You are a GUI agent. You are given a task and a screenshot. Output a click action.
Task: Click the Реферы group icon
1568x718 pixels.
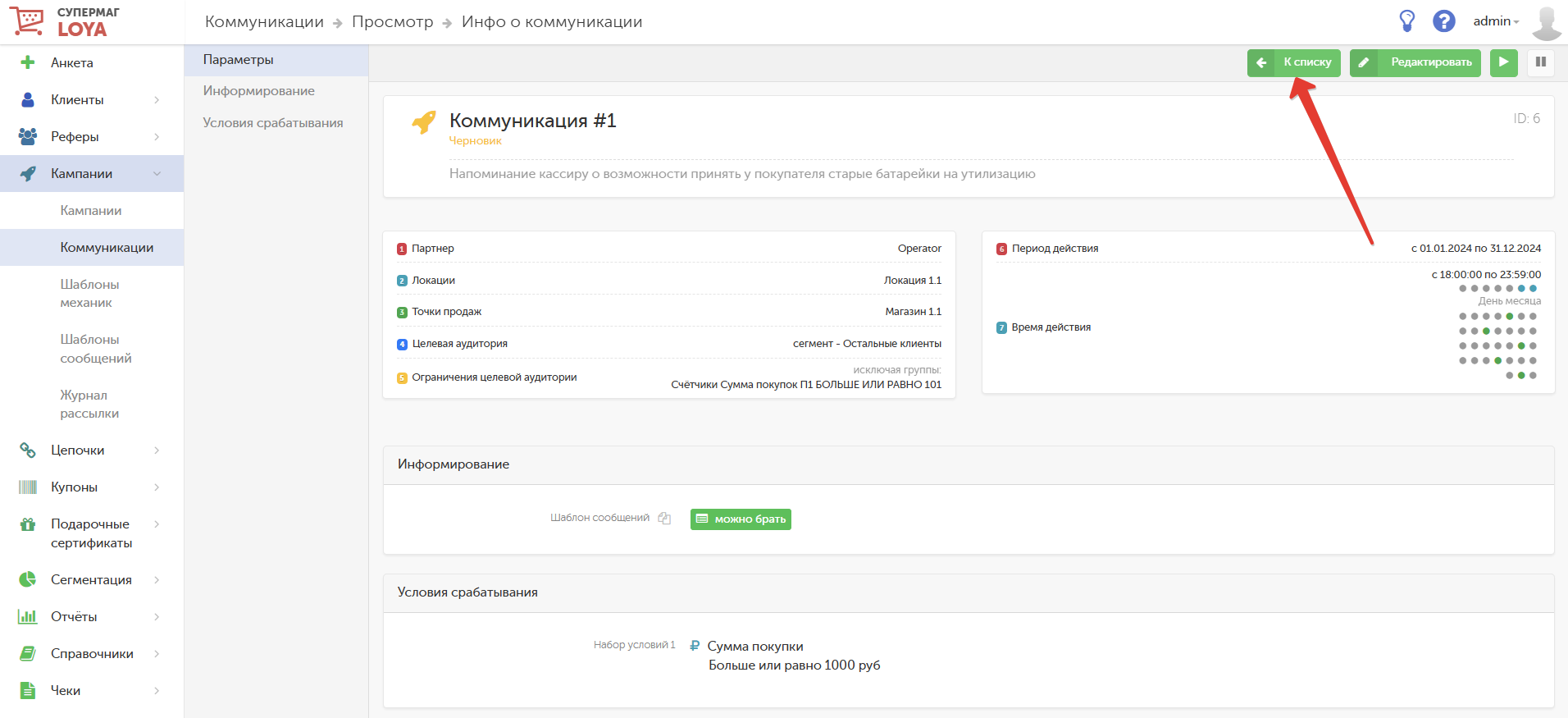(x=28, y=136)
